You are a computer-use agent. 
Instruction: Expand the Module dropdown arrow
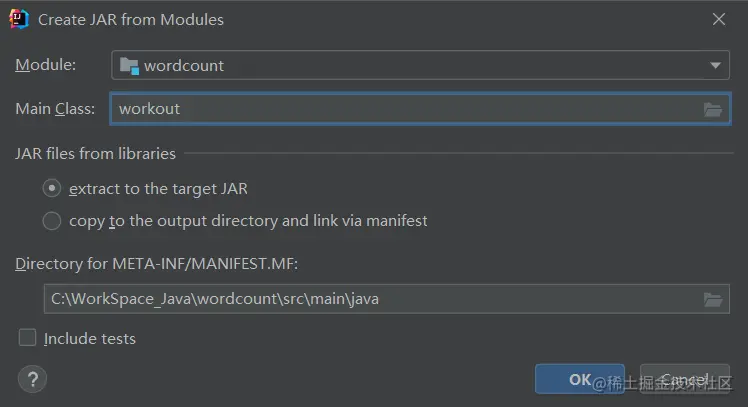coord(715,65)
